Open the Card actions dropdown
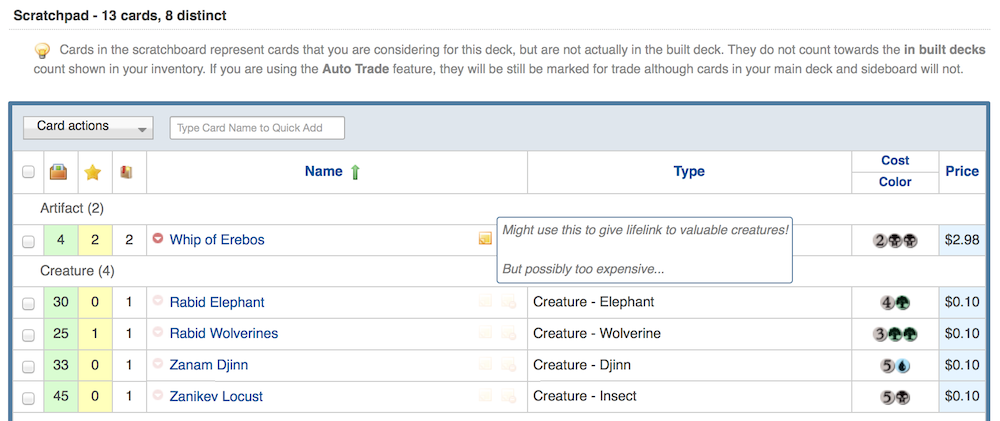This screenshot has height=421, width=1000. [88, 127]
